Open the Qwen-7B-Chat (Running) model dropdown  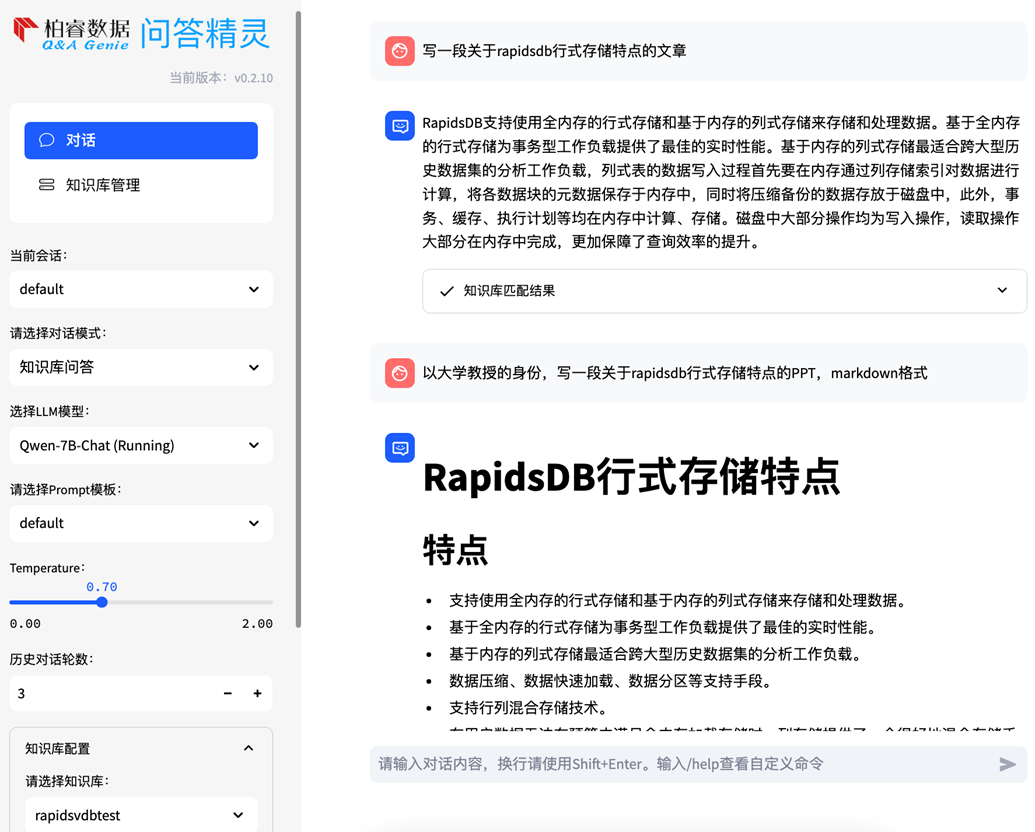141,445
